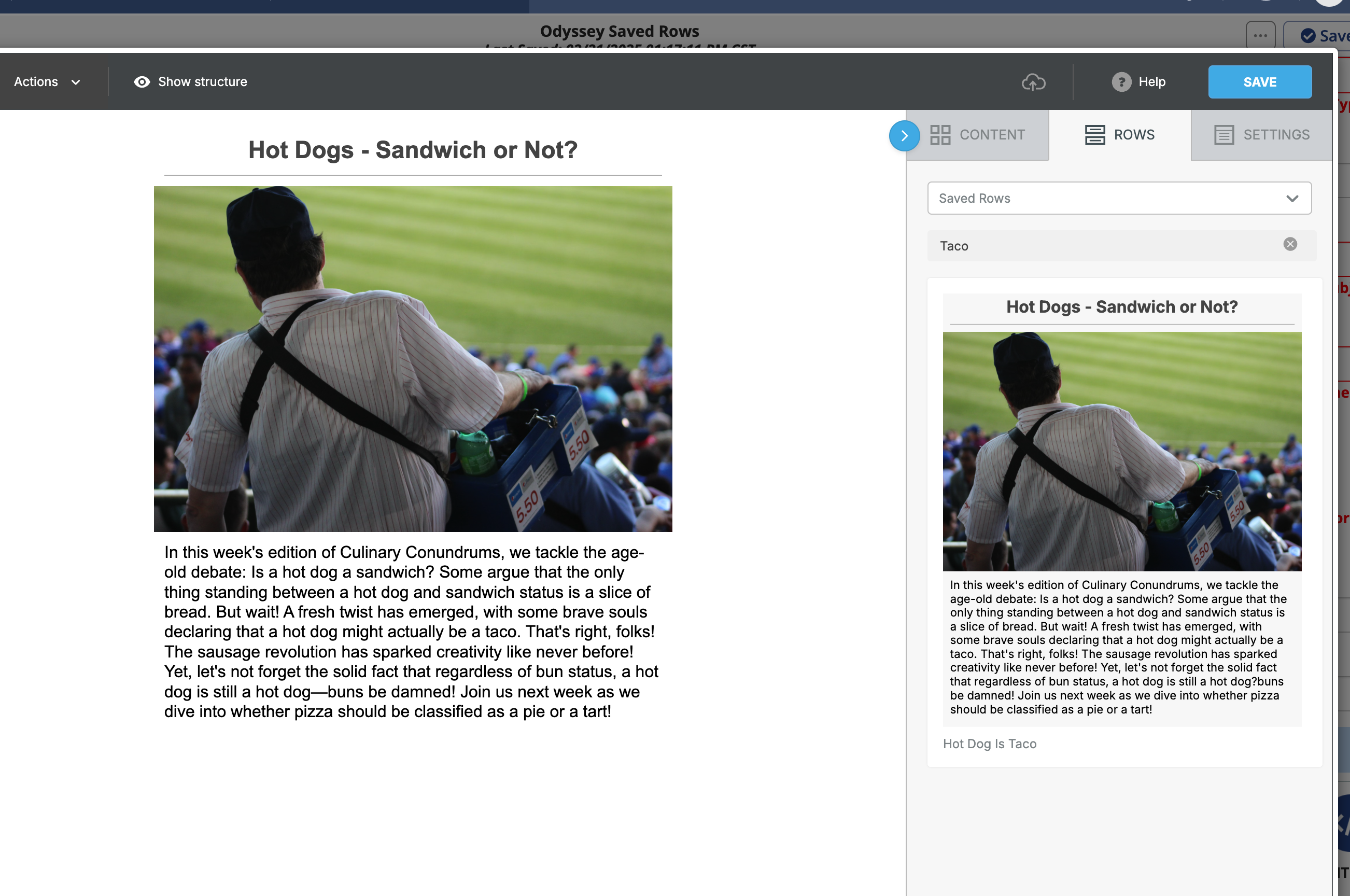Click the hot dog vendor image in editor
Screen dimensions: 1350x896
(413, 359)
